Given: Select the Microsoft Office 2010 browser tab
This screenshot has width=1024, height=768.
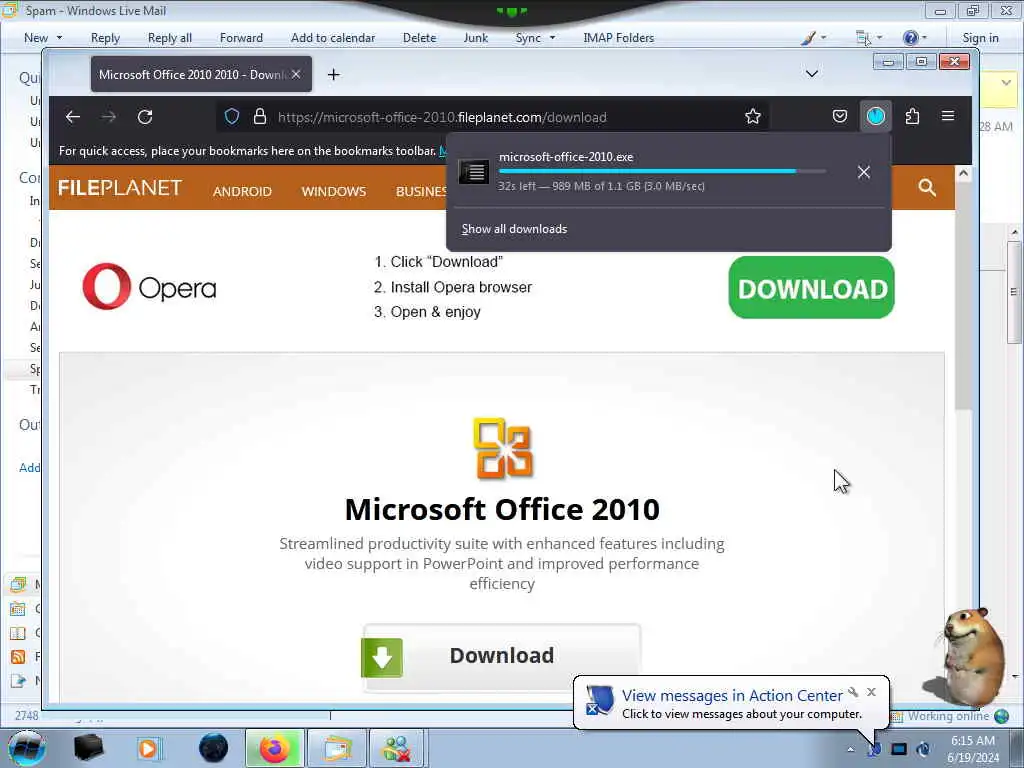Looking at the screenshot, I should 201,74.
